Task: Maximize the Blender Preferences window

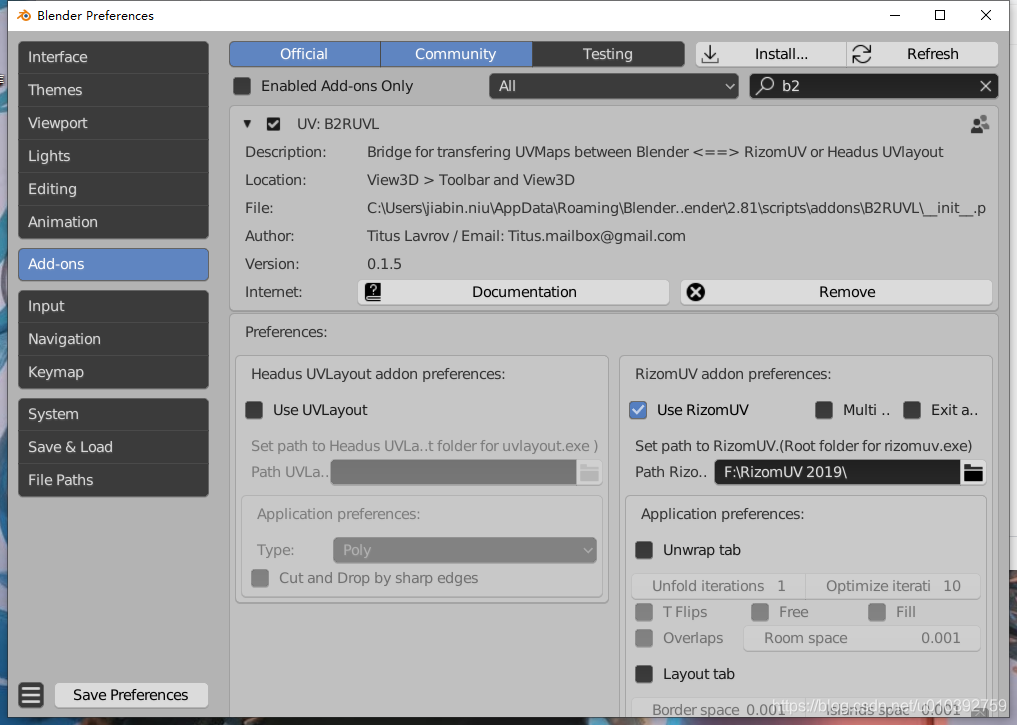Action: [x=940, y=15]
